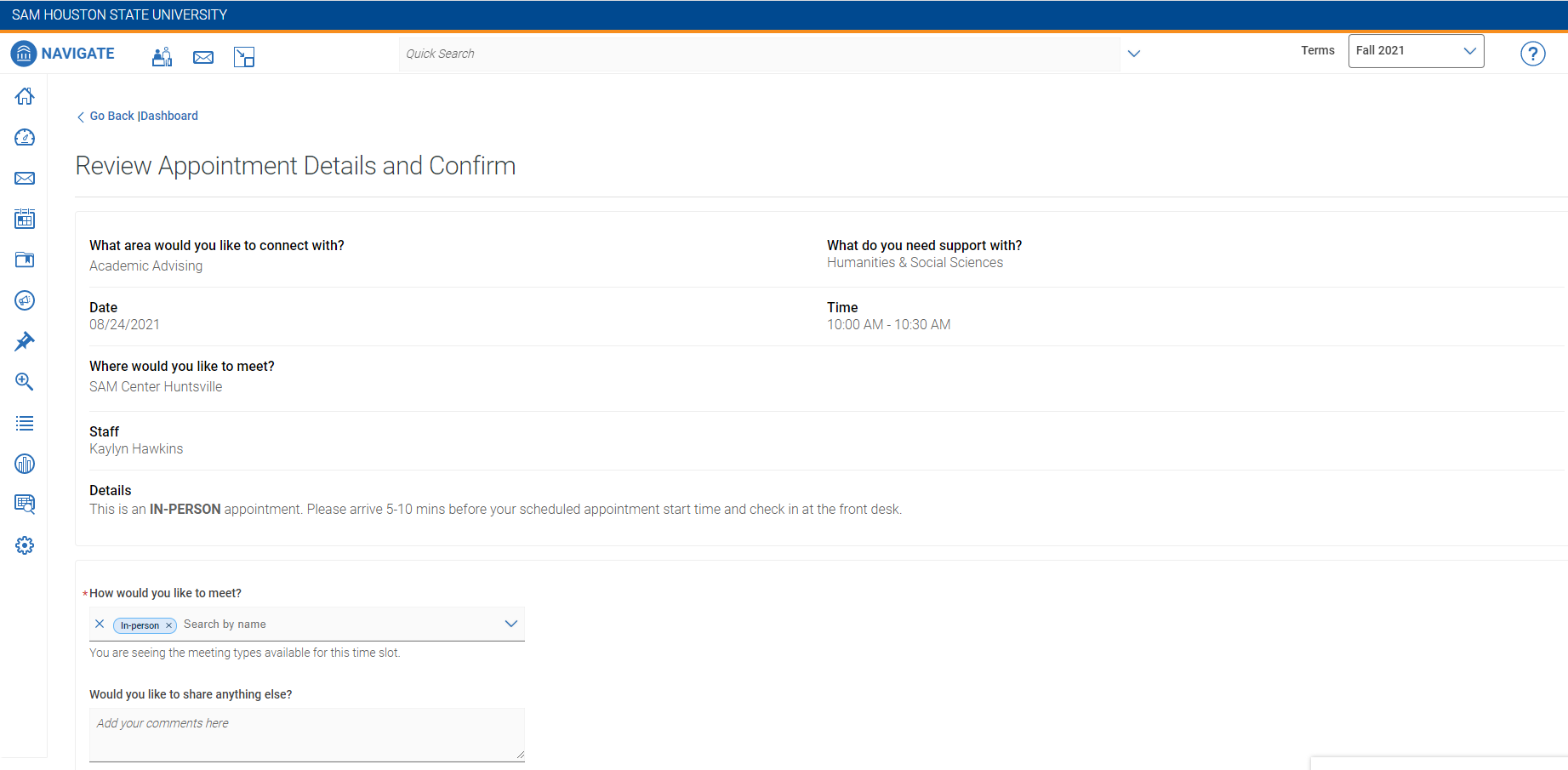Click the top bar appointment people icon
1568x770 pixels.
pos(162,57)
